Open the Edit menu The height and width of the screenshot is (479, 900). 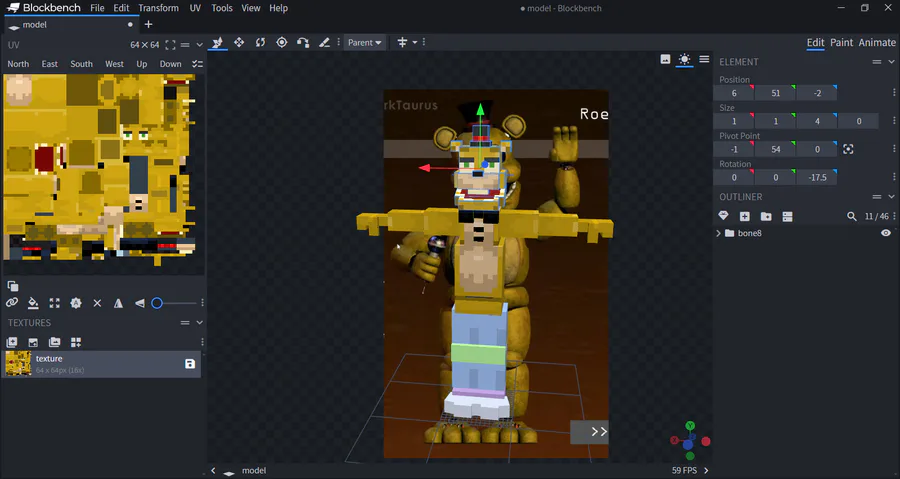(x=121, y=8)
